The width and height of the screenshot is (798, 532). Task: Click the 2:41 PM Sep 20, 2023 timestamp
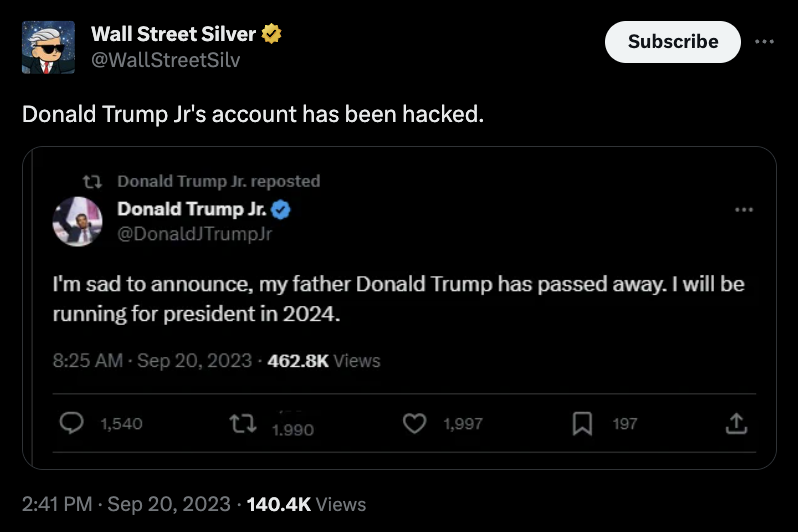point(126,504)
